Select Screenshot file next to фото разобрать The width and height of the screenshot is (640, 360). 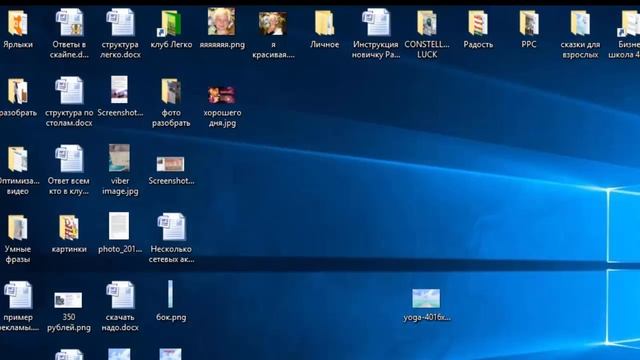[120, 90]
